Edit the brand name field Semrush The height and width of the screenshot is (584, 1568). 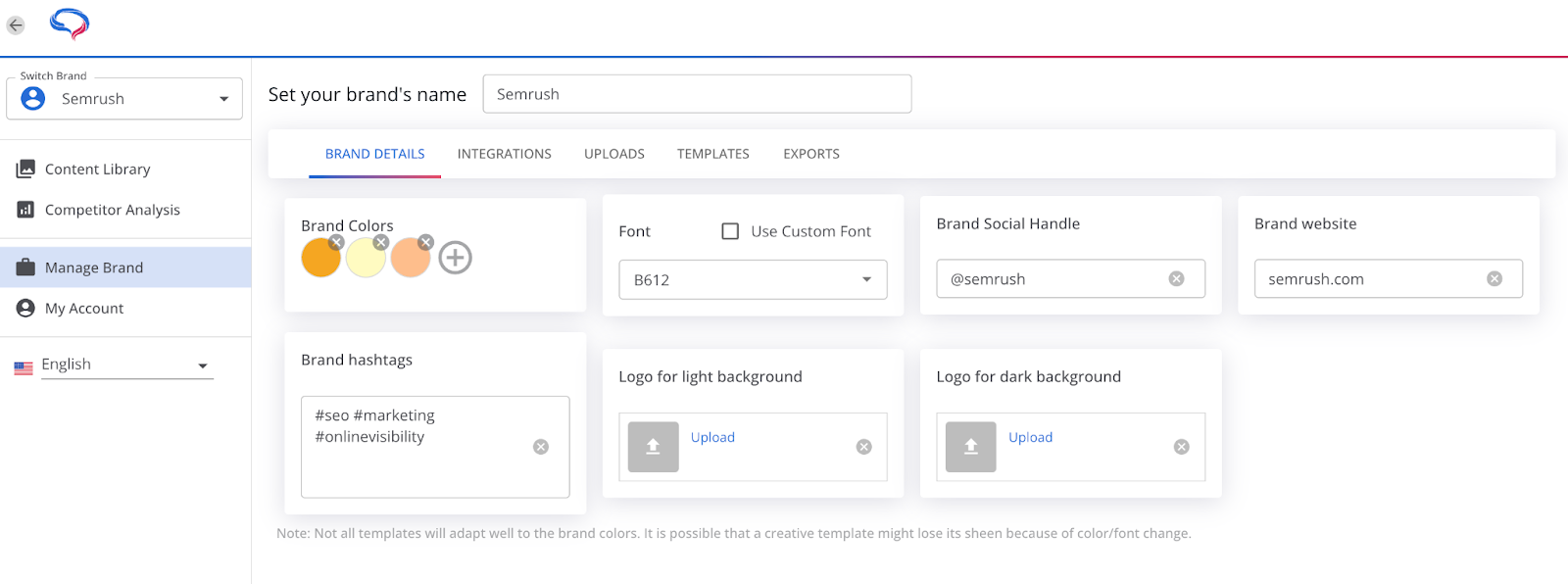[x=697, y=94]
